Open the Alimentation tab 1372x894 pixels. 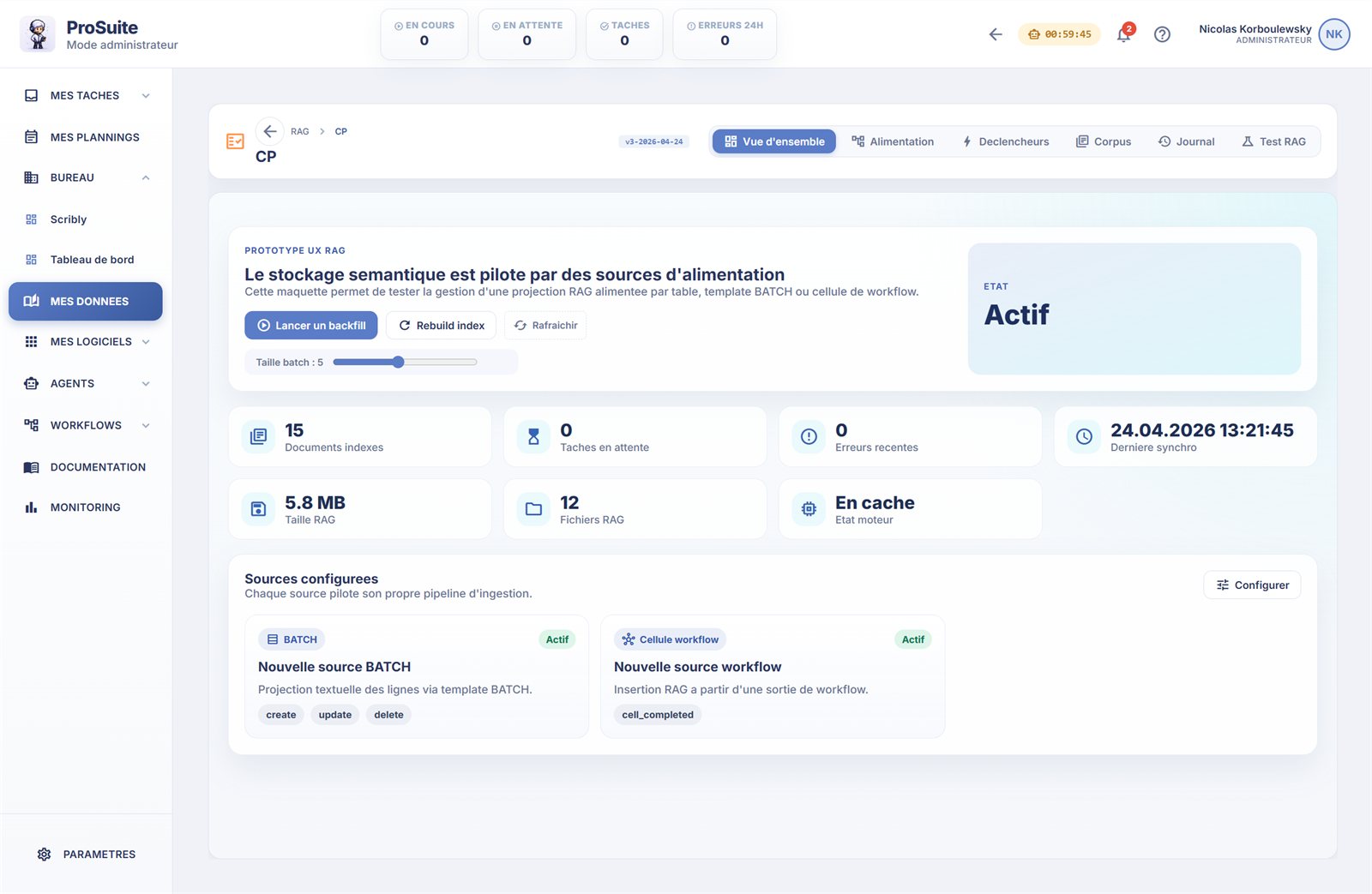[893, 141]
